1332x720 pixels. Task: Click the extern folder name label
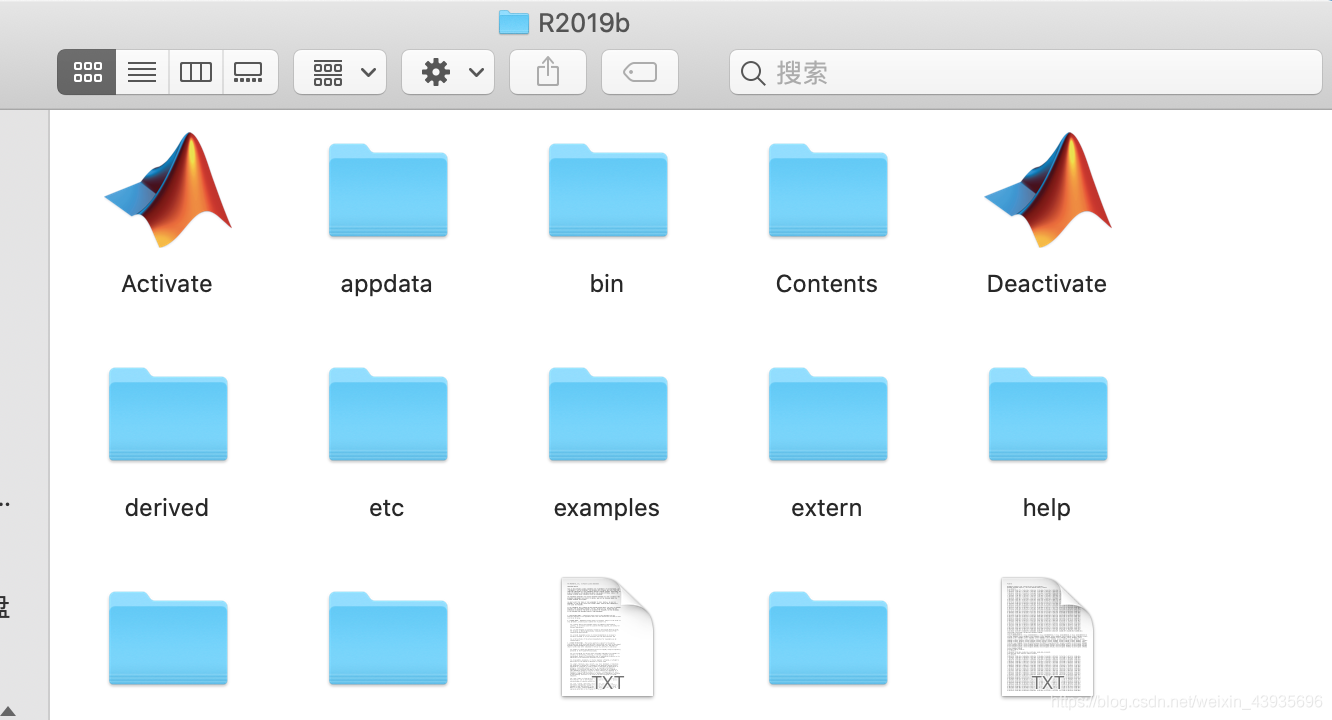tap(827, 508)
